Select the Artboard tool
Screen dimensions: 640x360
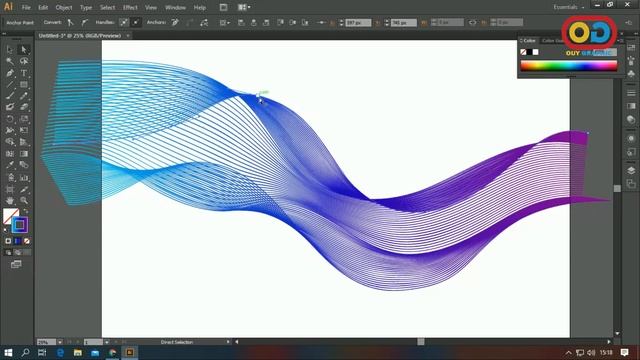pyautogui.click(x=10, y=189)
